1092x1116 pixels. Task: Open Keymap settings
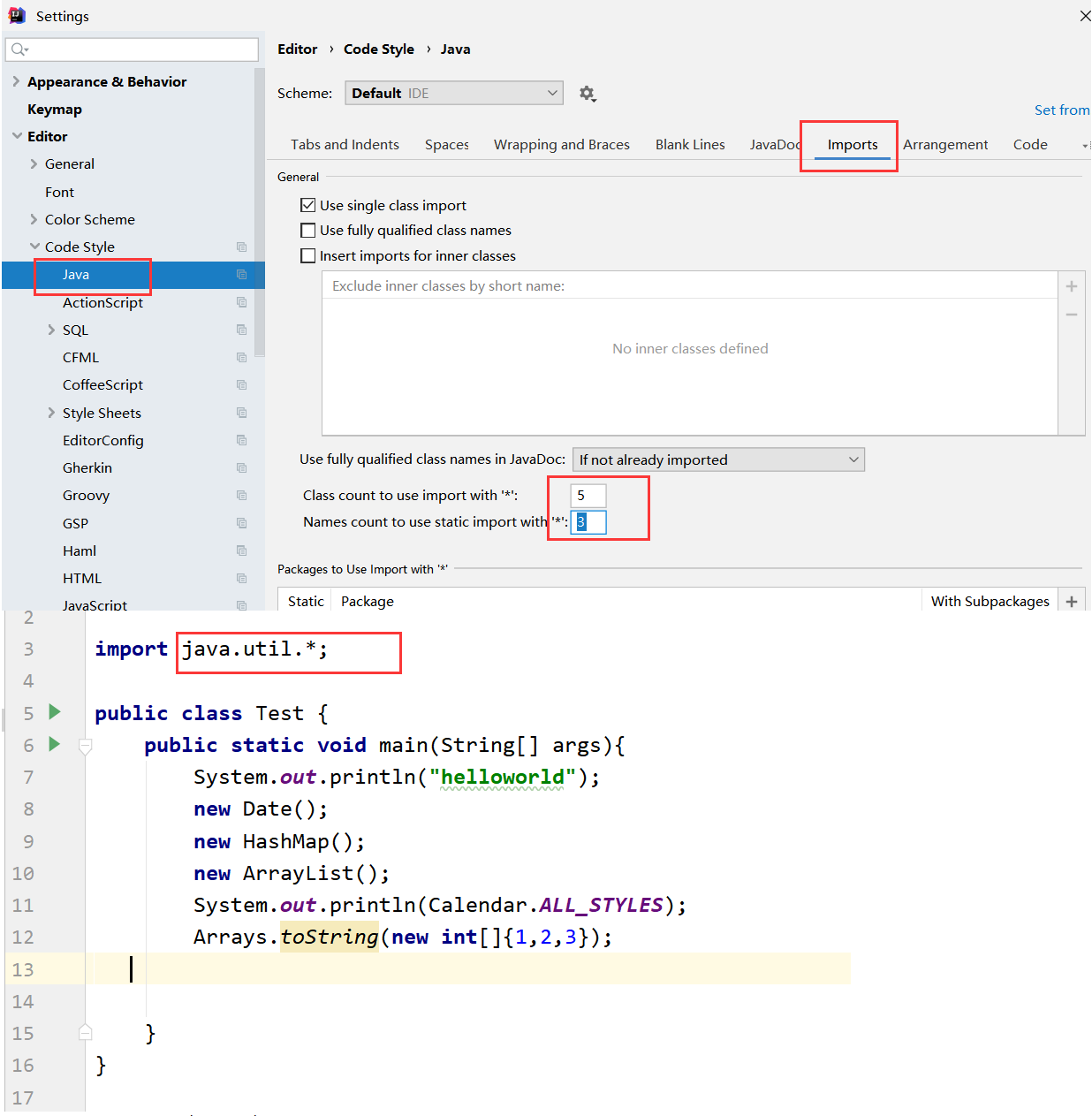coord(55,110)
